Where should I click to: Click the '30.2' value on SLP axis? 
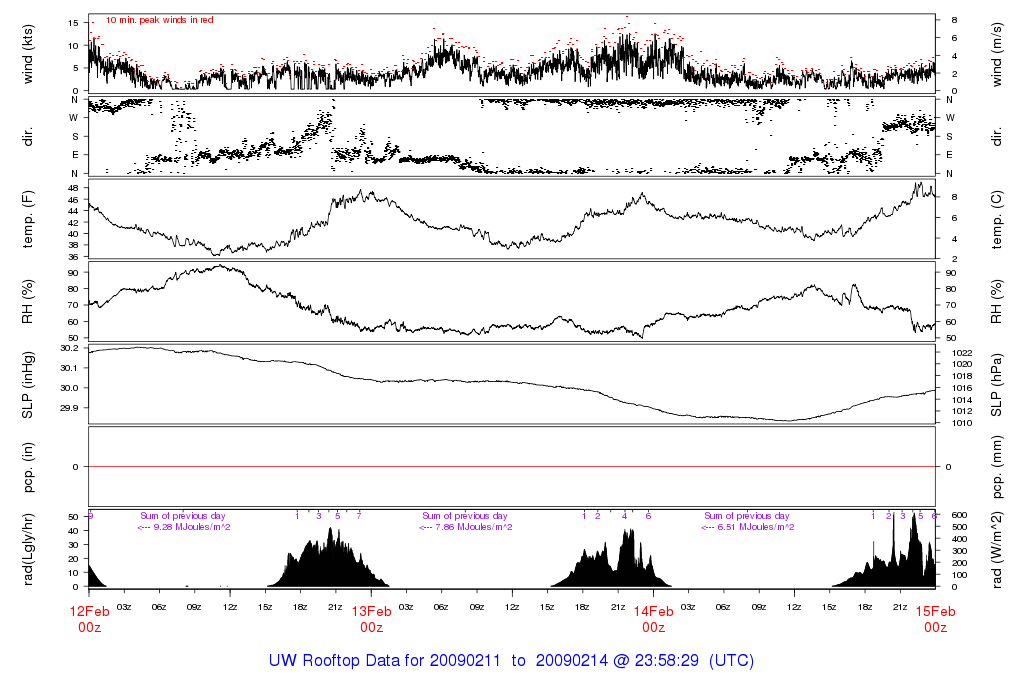pos(69,348)
